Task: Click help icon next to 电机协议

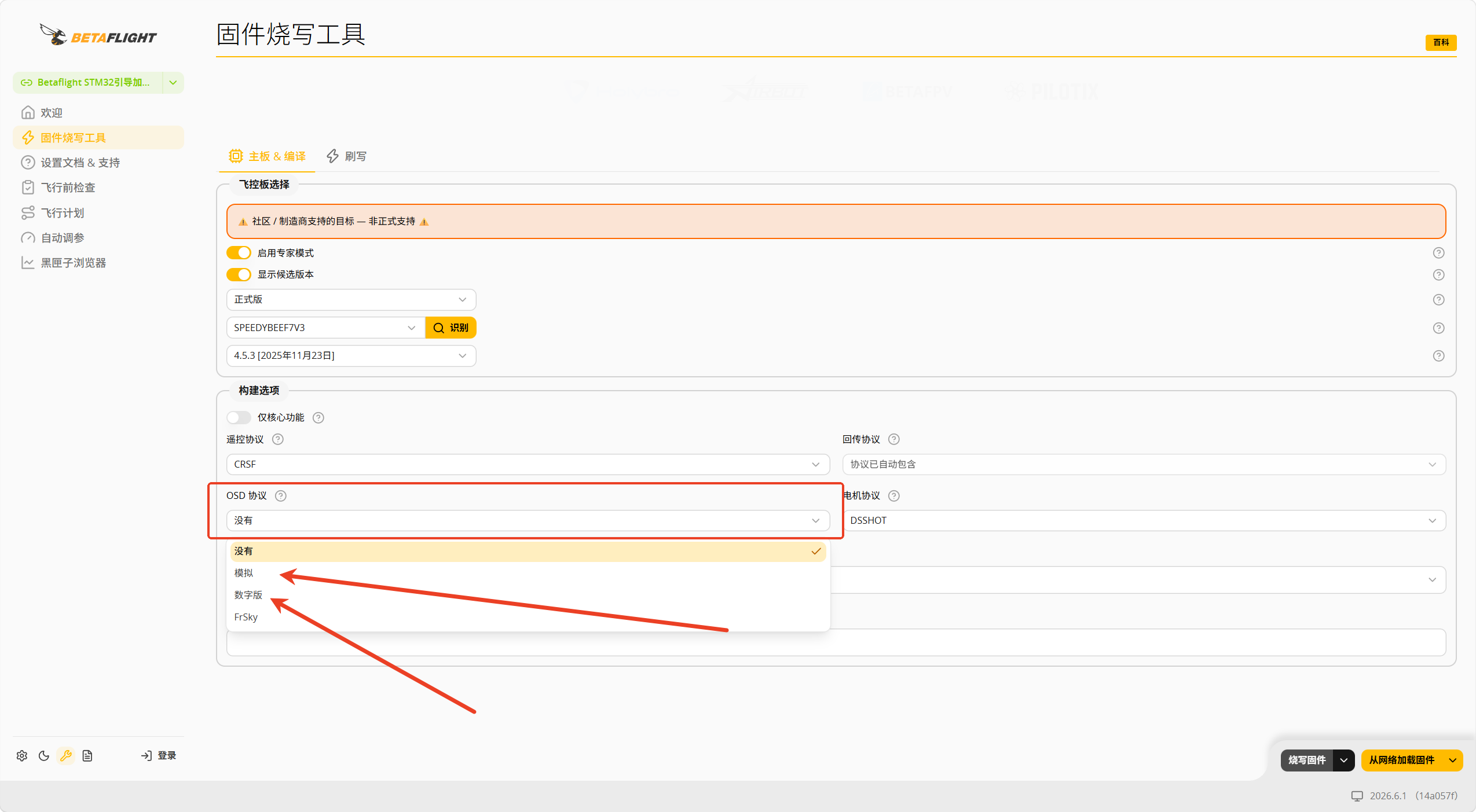Action: (x=894, y=496)
